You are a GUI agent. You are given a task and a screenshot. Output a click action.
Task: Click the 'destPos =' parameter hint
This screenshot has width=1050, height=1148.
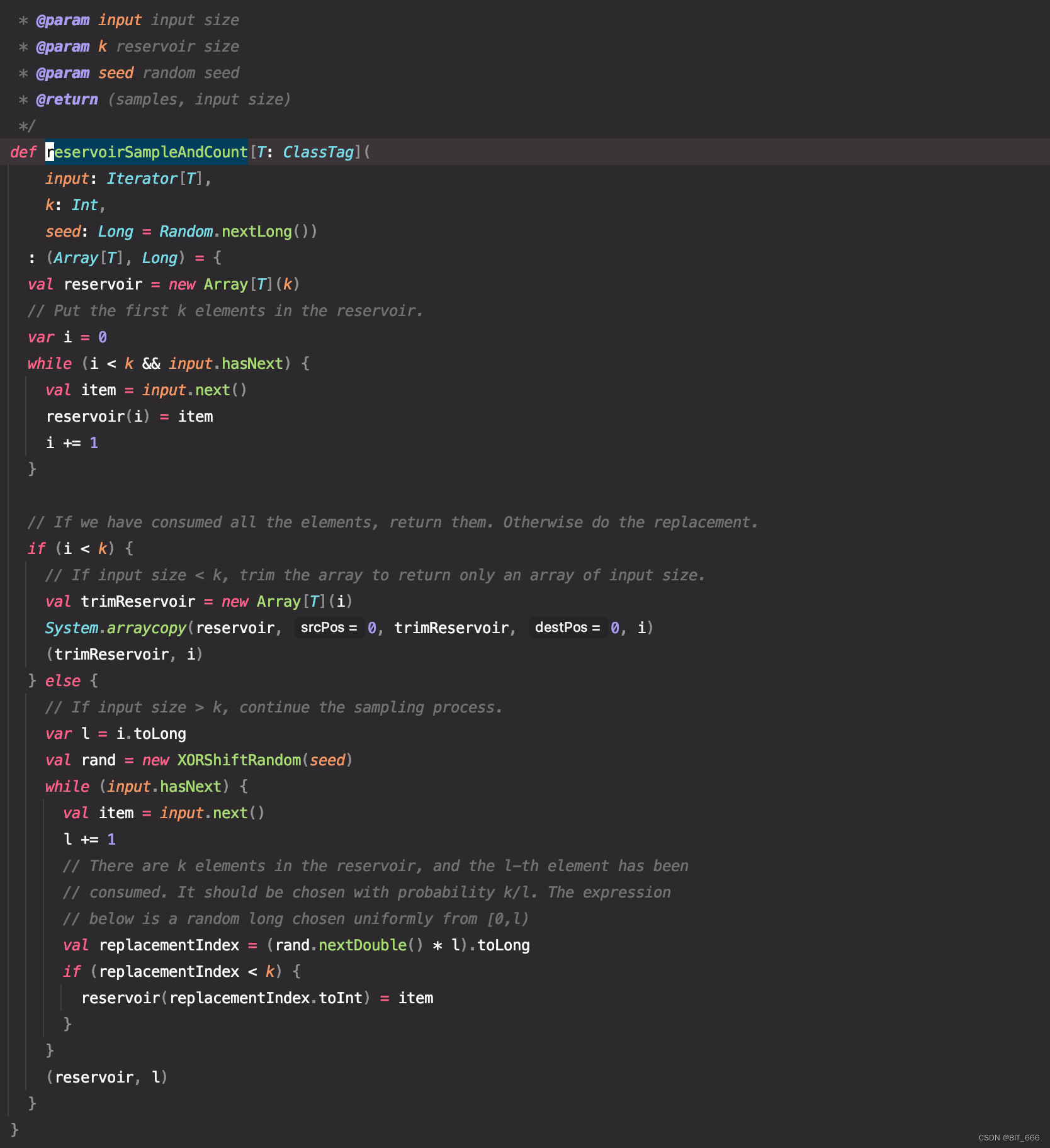[568, 628]
